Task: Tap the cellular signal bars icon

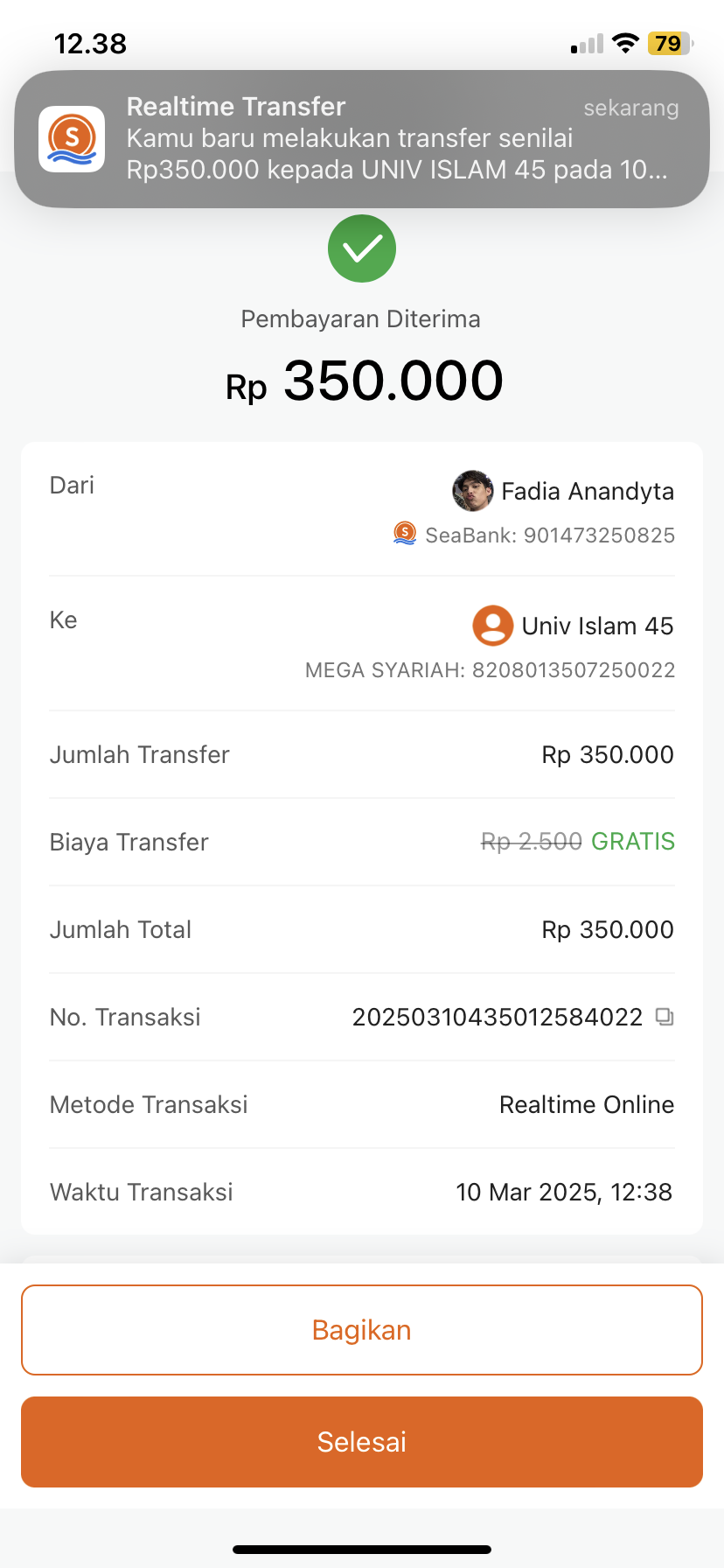Action: tap(587, 44)
